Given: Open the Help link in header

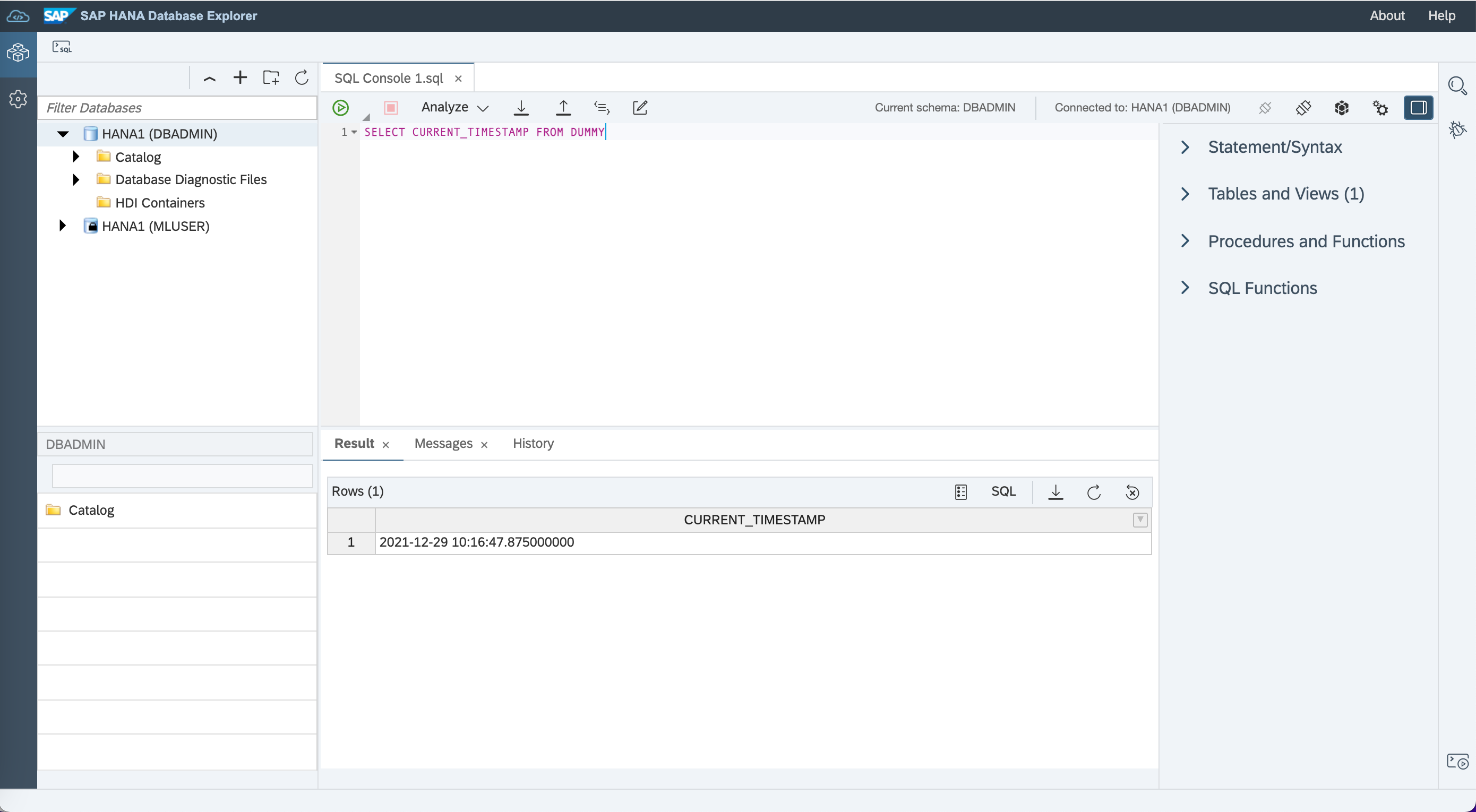Looking at the screenshot, I should coord(1441,15).
